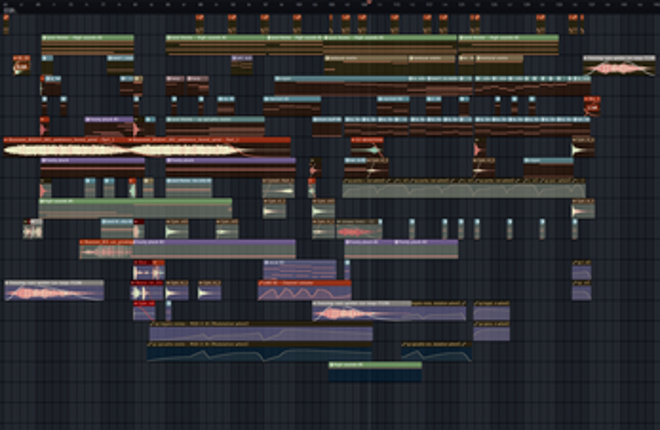Click the smaller dark teal automation clip
Image resolution: width=660 pixels, height=430 pixels.
click(436, 351)
